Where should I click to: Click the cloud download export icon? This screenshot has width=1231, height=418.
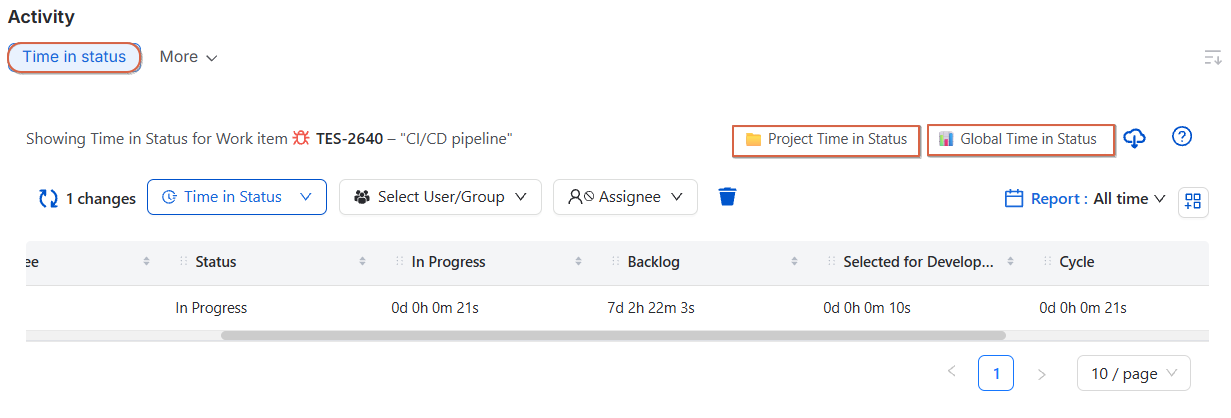[x=1134, y=139]
